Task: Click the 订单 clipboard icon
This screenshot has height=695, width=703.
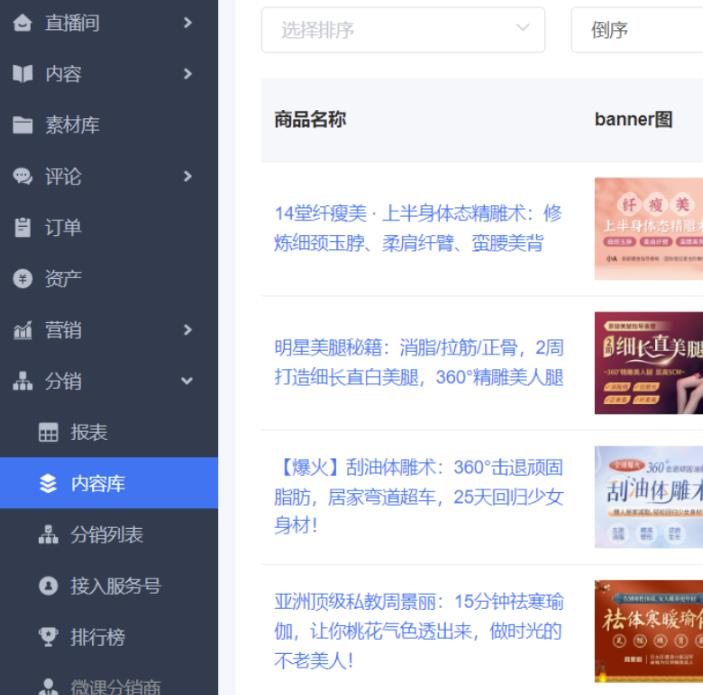Action: 23,228
